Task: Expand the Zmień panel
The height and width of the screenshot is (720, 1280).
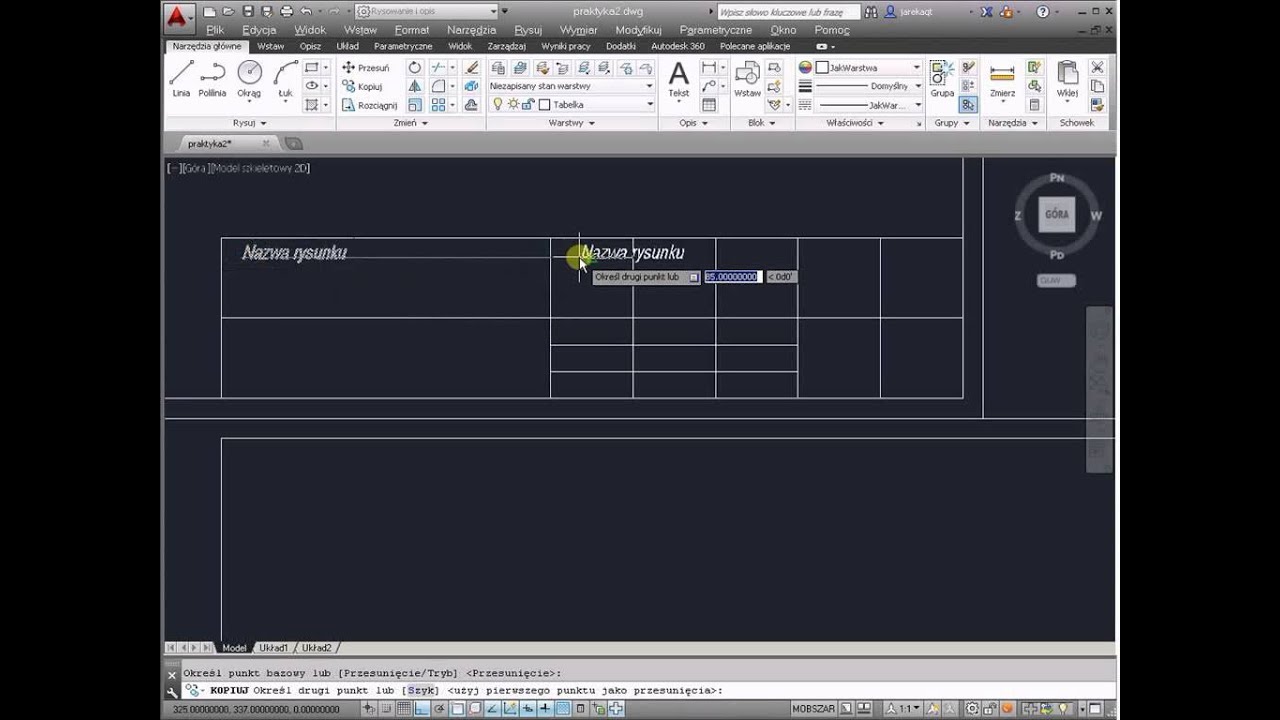Action: [411, 123]
